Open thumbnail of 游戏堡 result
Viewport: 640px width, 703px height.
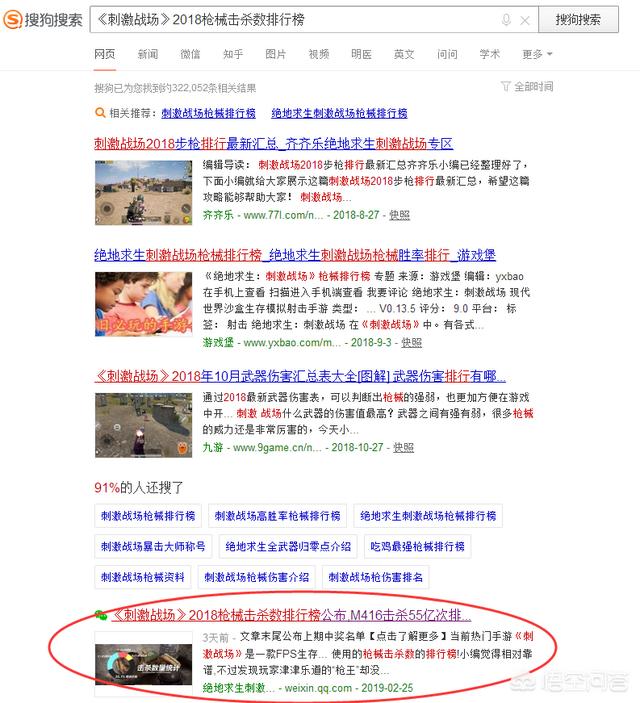tap(144, 304)
